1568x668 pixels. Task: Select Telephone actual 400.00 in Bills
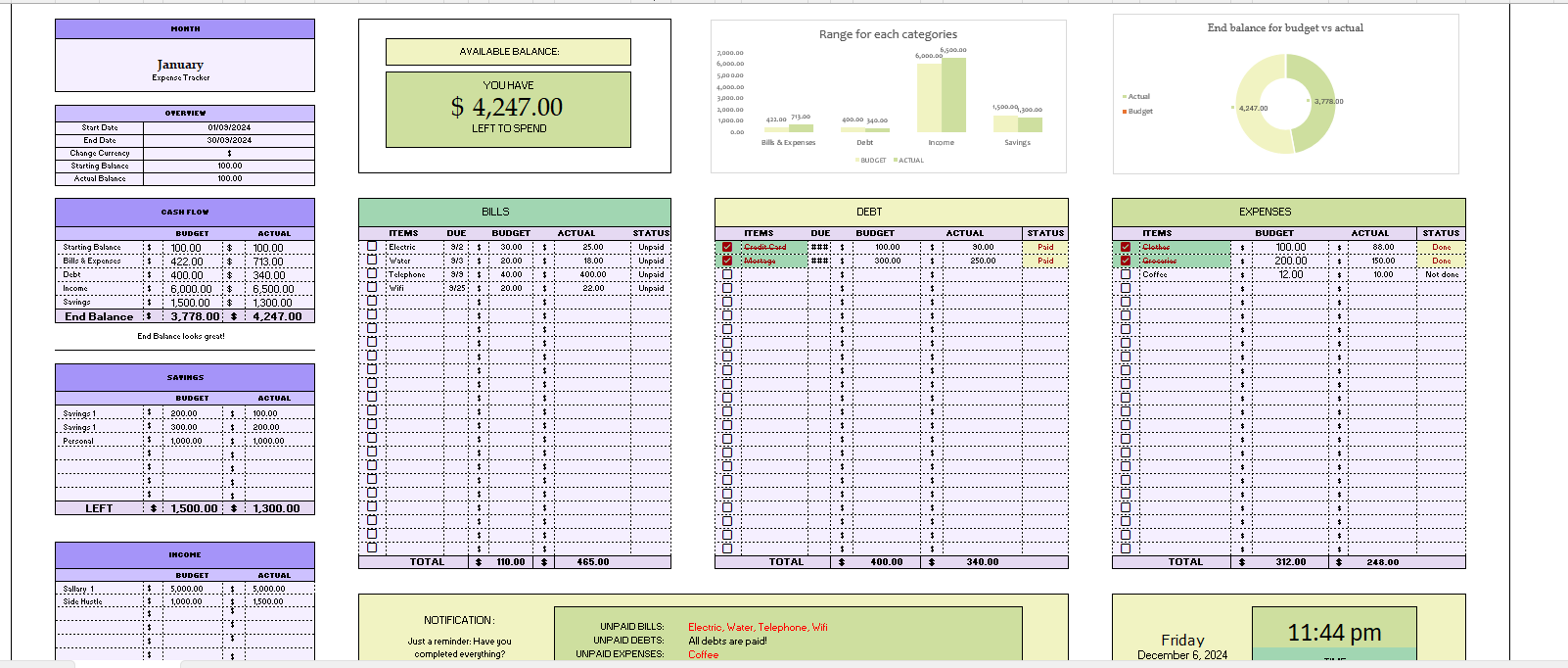[592, 274]
